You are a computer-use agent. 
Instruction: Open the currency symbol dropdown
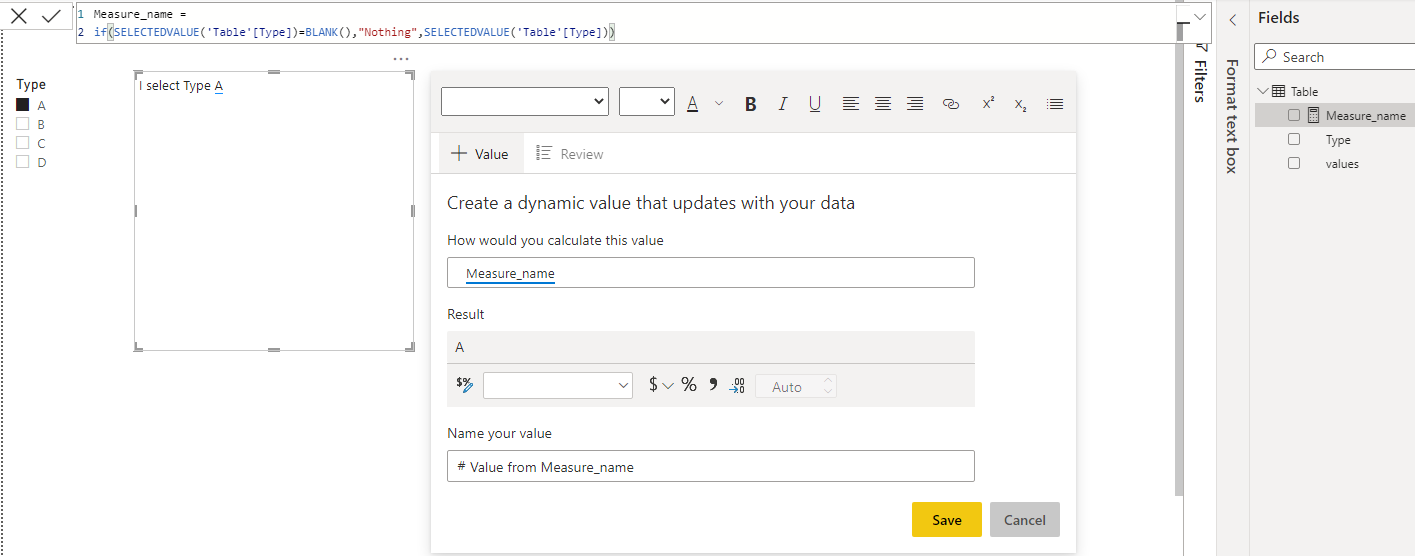[x=661, y=385]
